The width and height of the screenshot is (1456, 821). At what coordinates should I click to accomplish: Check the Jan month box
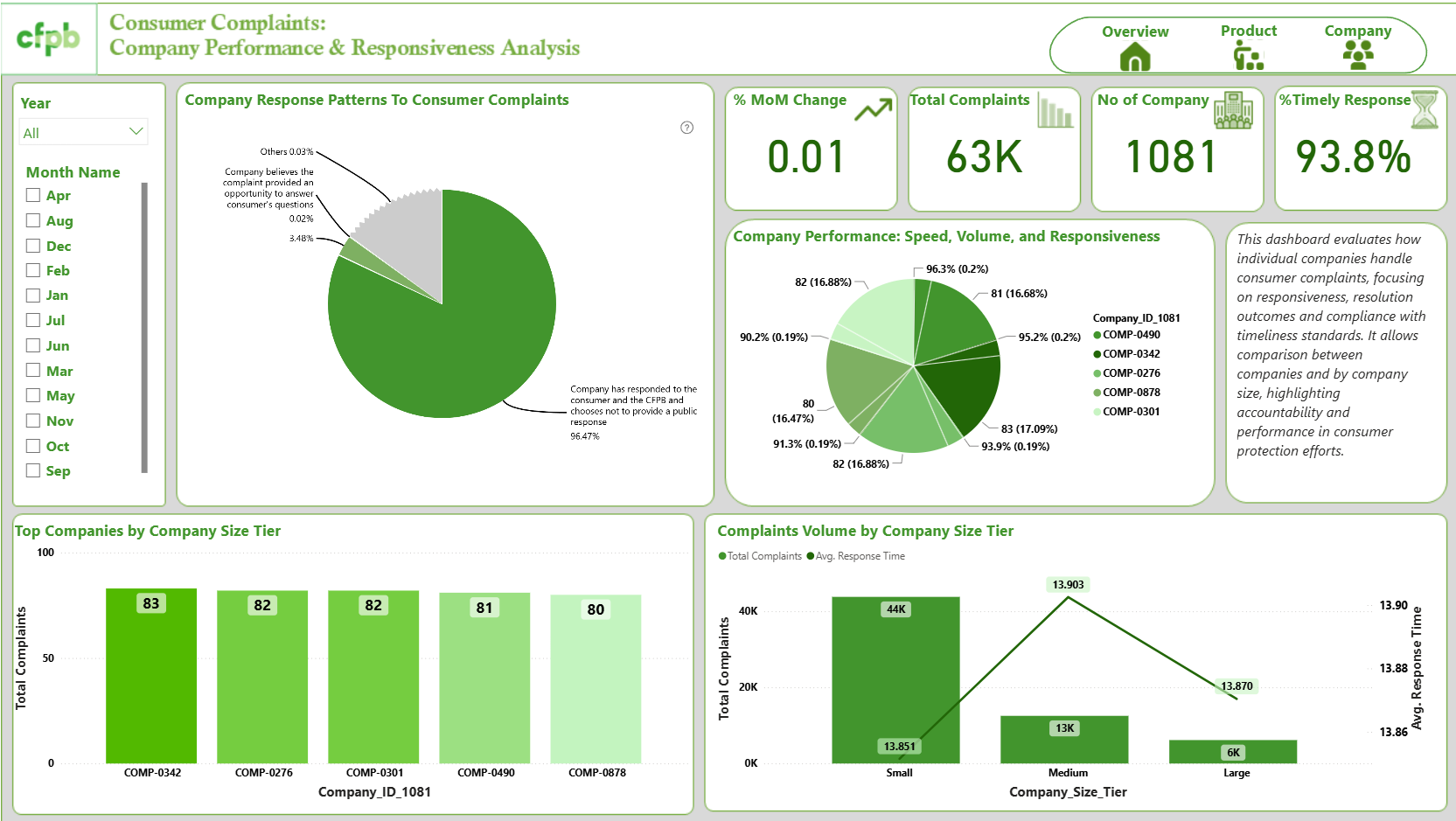(33, 296)
